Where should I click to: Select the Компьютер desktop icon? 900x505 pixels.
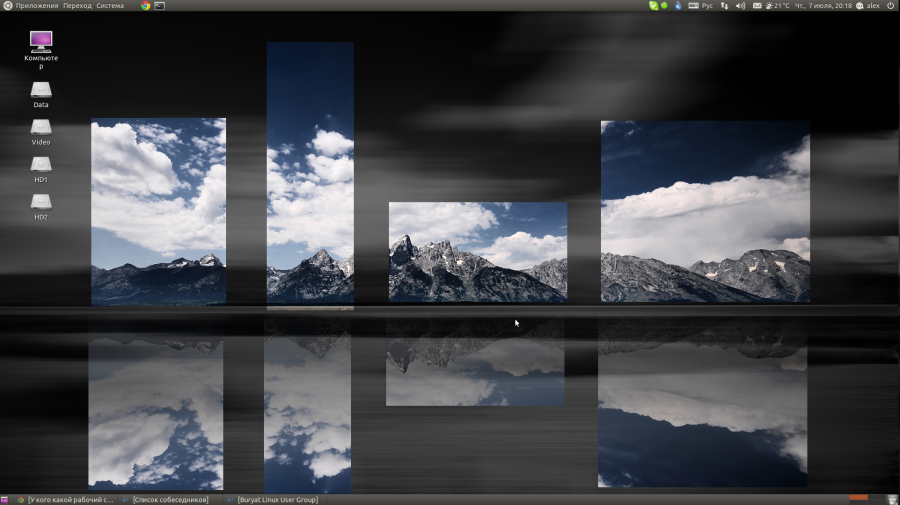(41, 43)
